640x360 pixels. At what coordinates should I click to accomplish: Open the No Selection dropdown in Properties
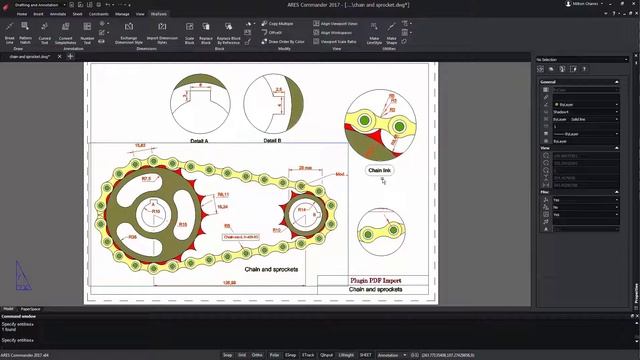[582, 60]
